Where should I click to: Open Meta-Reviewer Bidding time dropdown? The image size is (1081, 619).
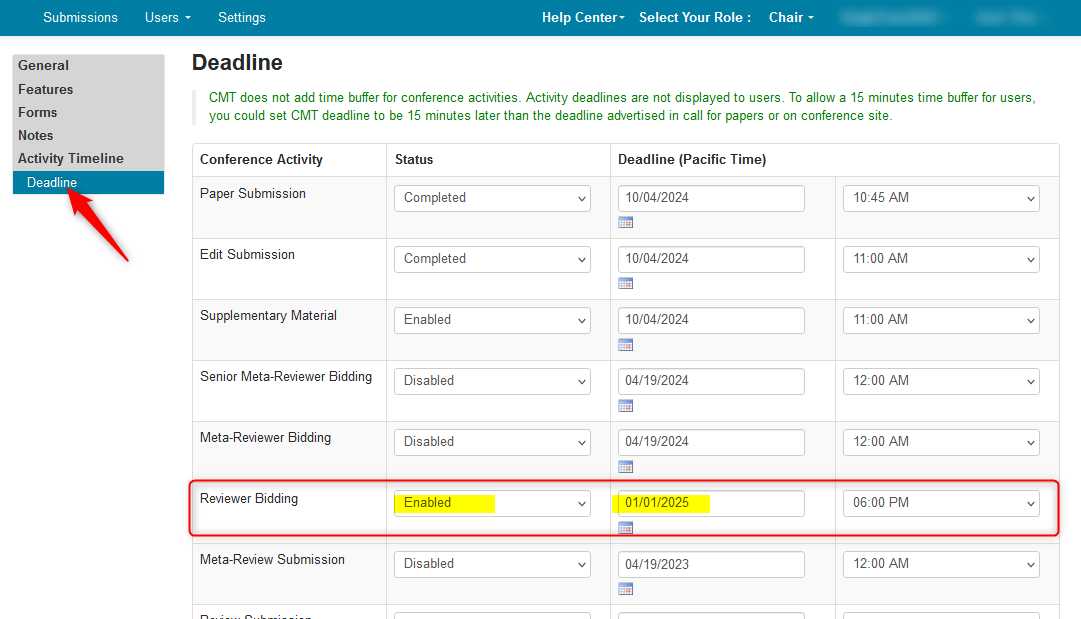click(941, 442)
